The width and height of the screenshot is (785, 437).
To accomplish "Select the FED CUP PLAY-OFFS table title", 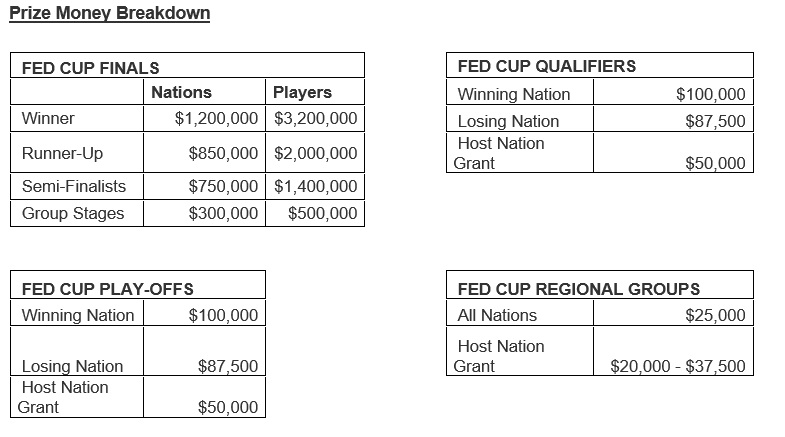I will (107, 290).
